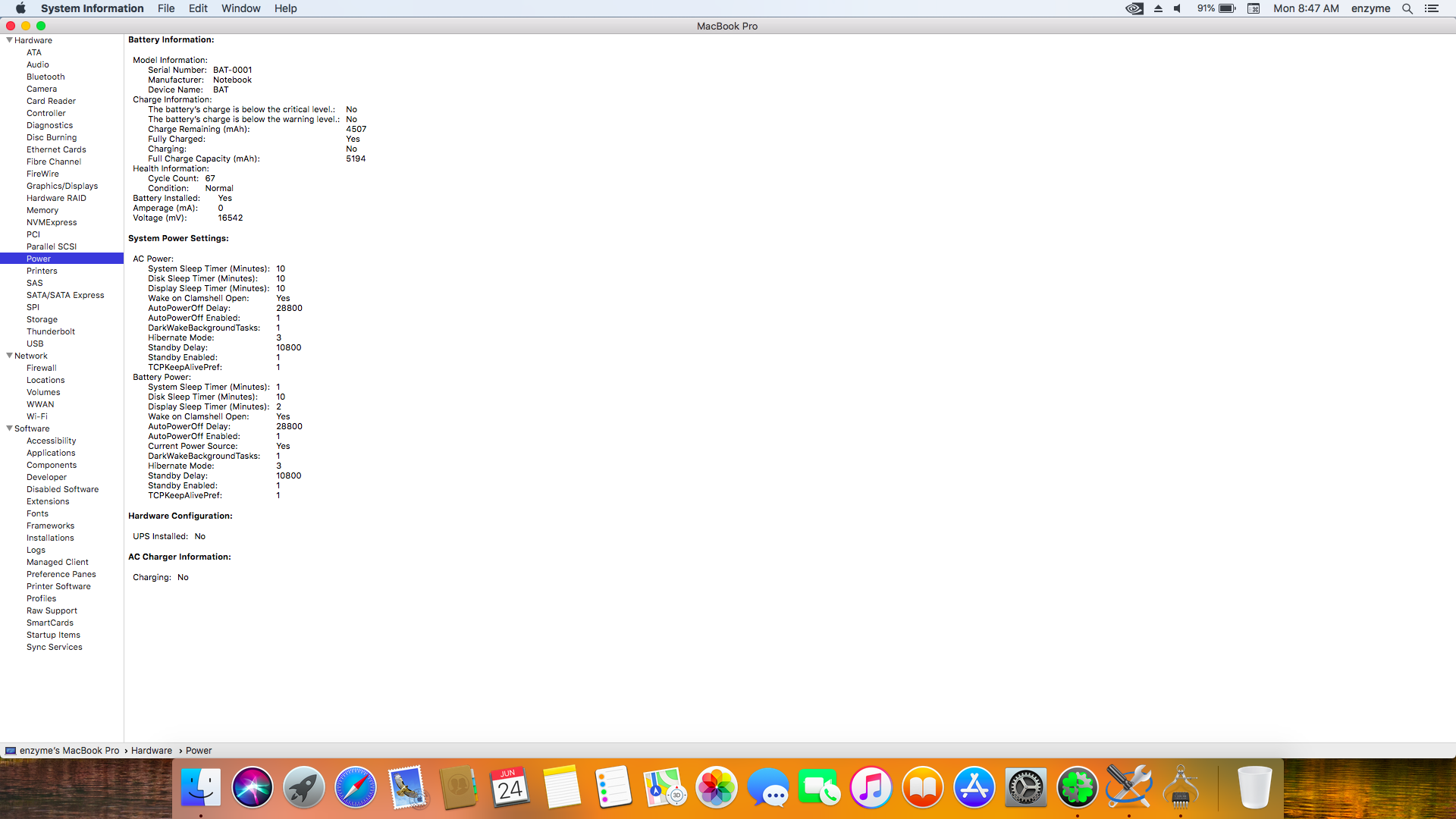Click the battery status menu bar icon
This screenshot has height=819, width=1456.
tap(1226, 8)
